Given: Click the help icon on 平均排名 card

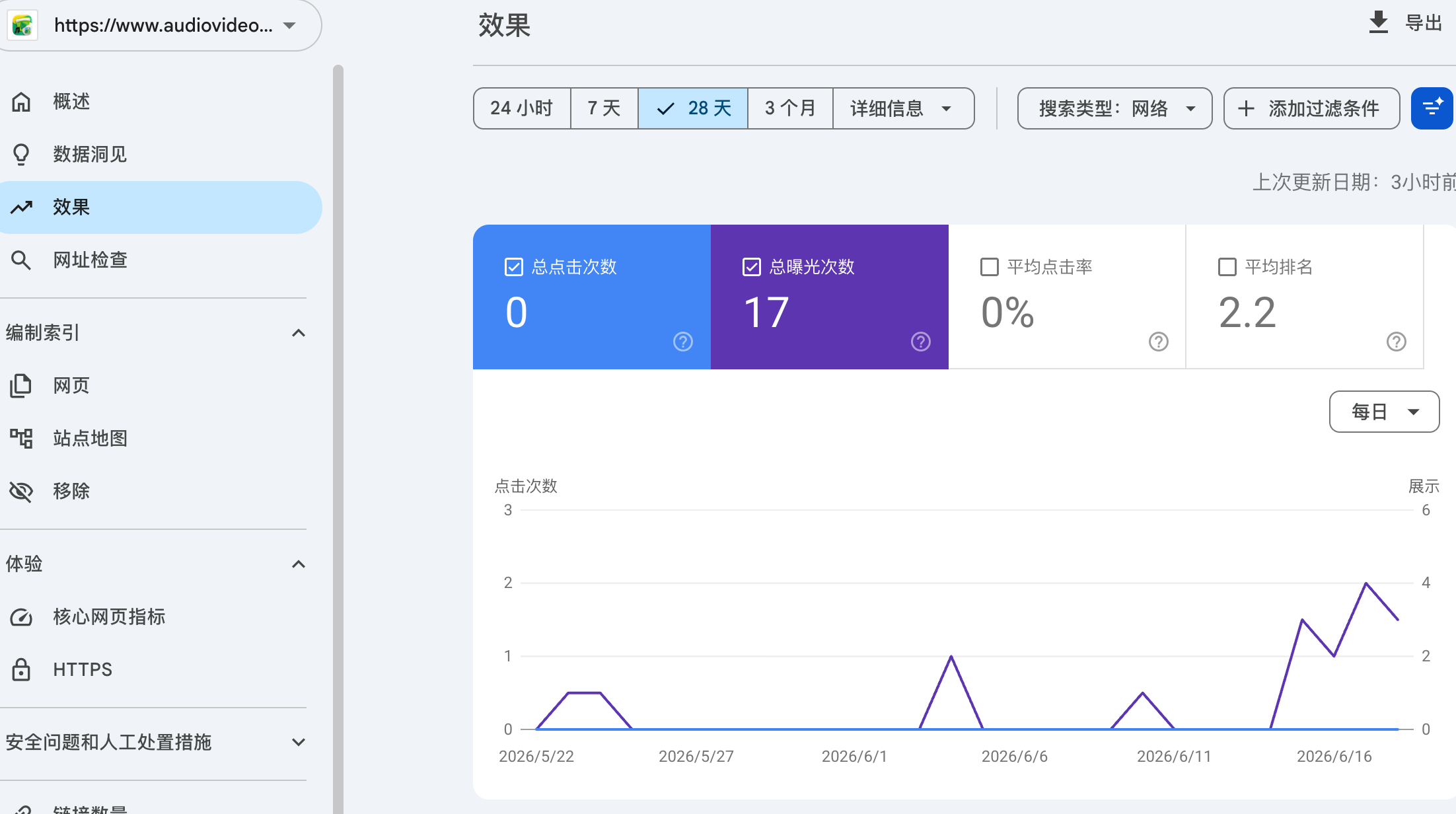Looking at the screenshot, I should coord(1397,342).
